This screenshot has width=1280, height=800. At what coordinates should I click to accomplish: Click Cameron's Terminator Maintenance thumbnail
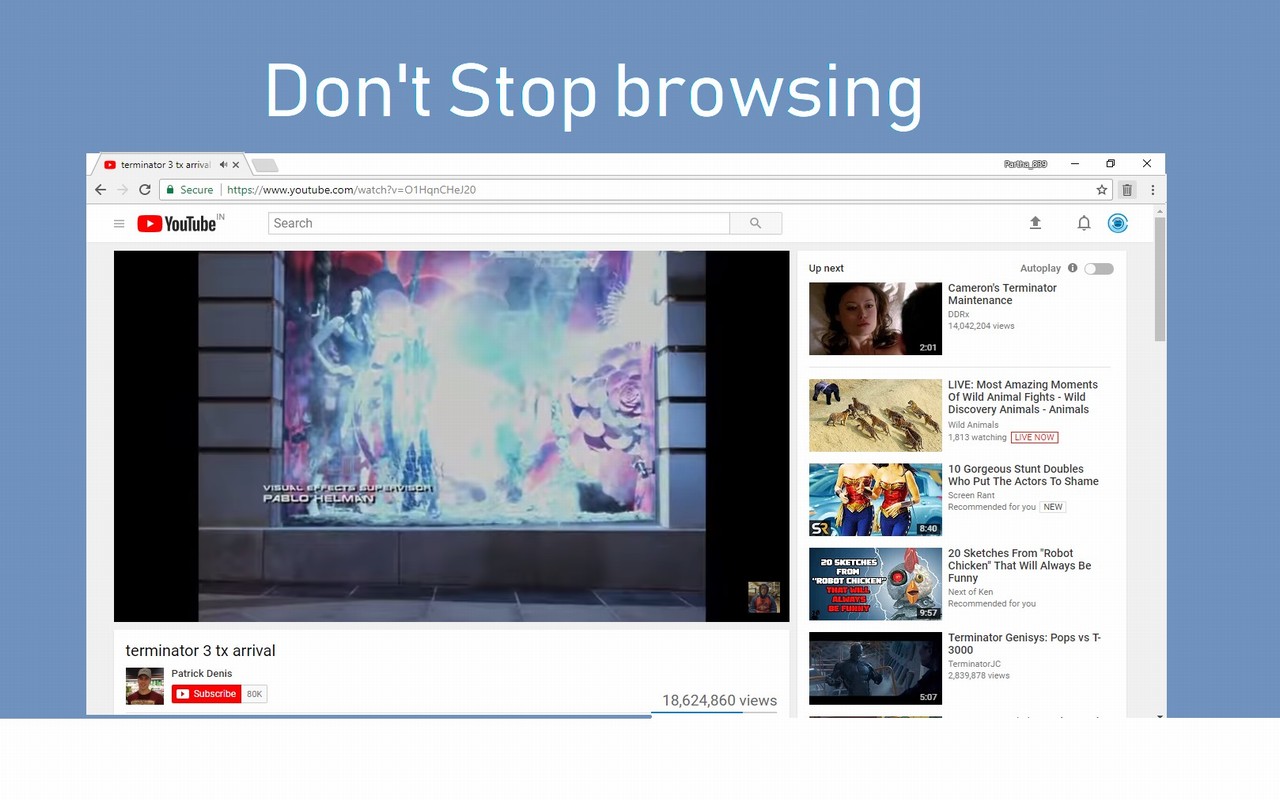[875, 319]
